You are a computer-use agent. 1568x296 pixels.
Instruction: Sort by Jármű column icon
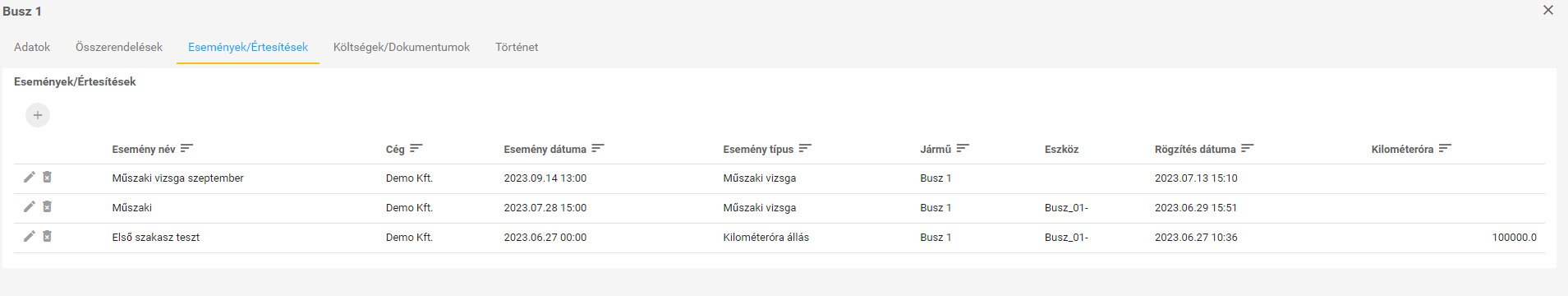pos(963,149)
